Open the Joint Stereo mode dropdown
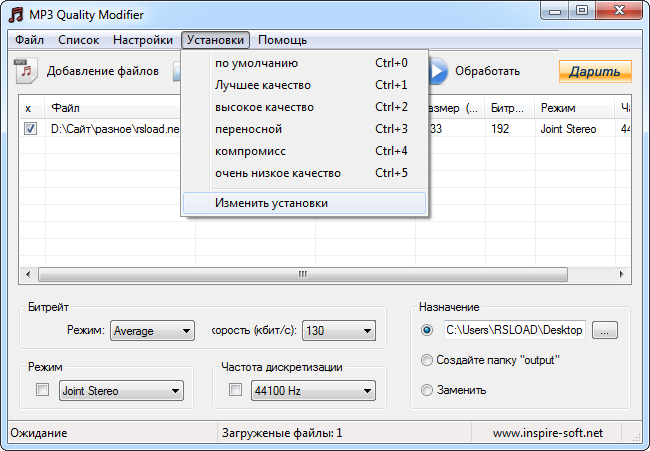Screen dimensions: 650x451 (121, 391)
